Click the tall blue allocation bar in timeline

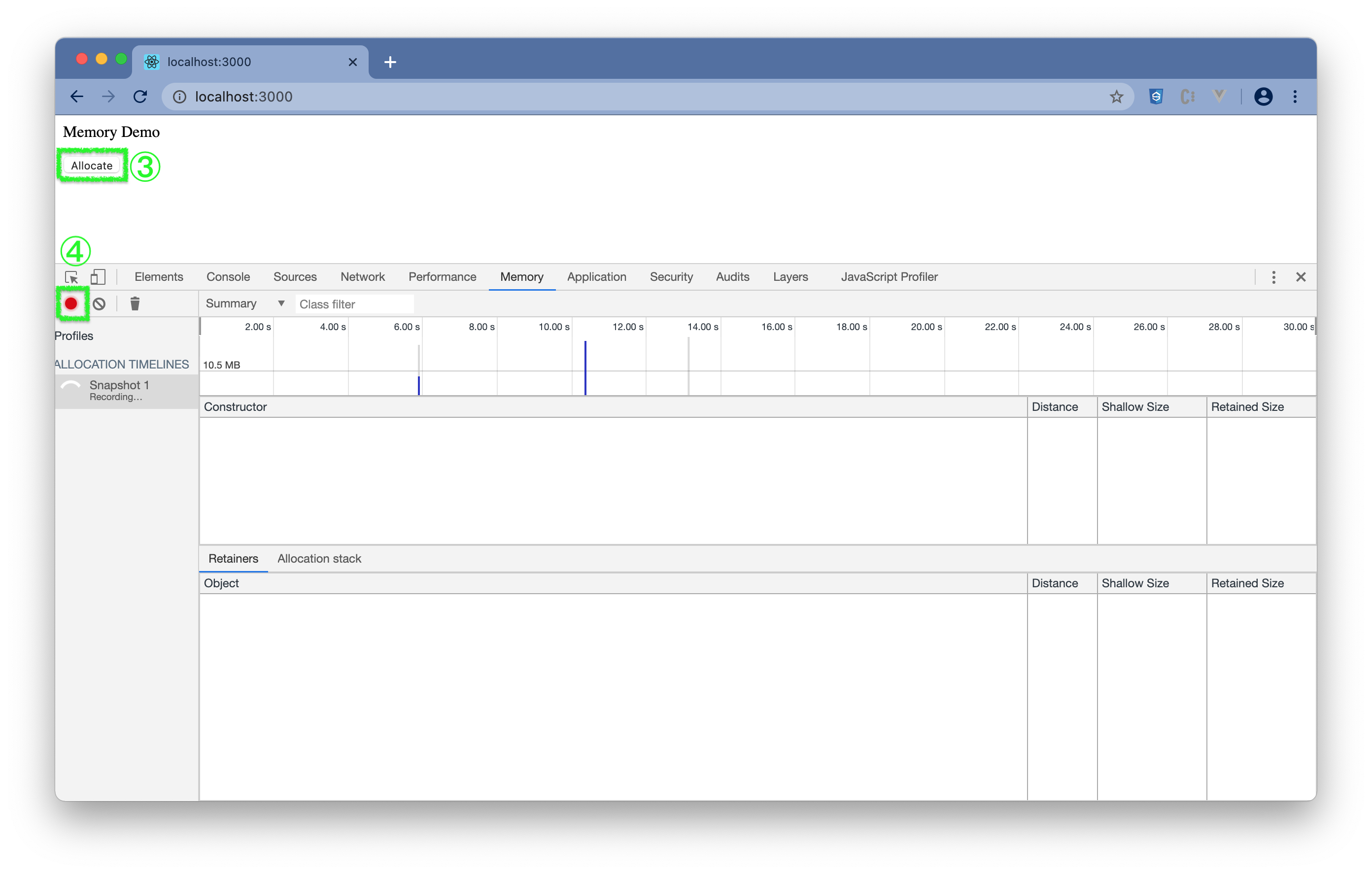click(x=585, y=368)
